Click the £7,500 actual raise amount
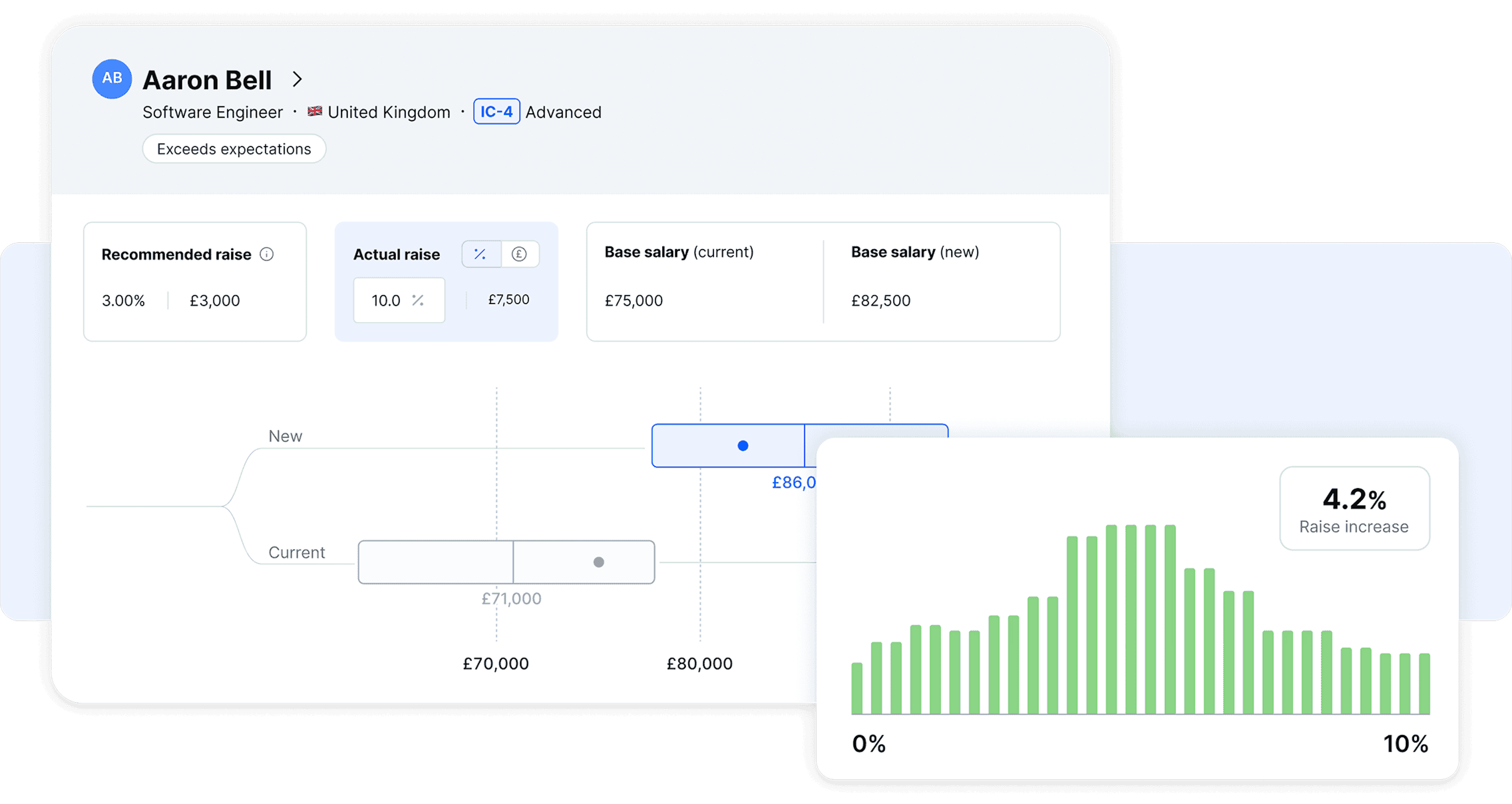The image size is (1512, 804). 508,300
